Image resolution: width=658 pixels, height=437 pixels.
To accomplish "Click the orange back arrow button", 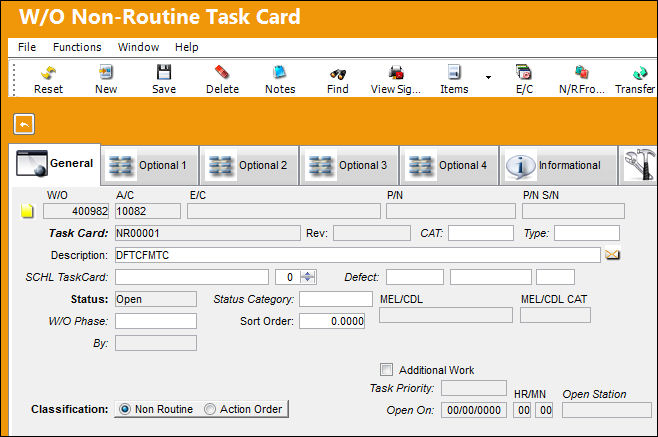I will coord(24,124).
